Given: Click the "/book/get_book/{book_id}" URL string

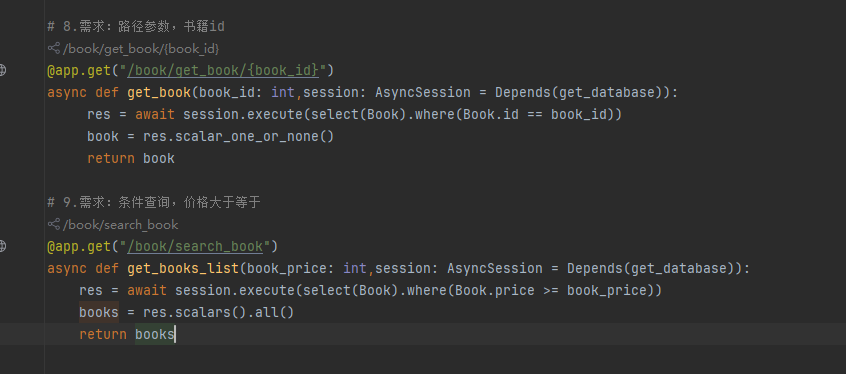Looking at the screenshot, I should coord(222,70).
